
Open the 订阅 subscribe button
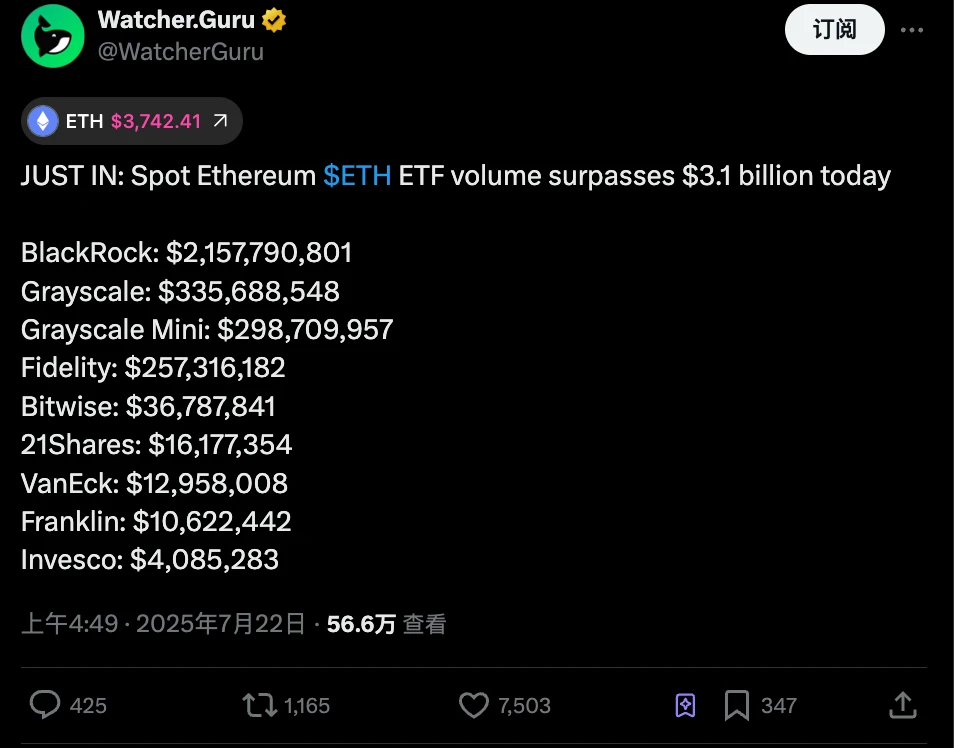834,29
